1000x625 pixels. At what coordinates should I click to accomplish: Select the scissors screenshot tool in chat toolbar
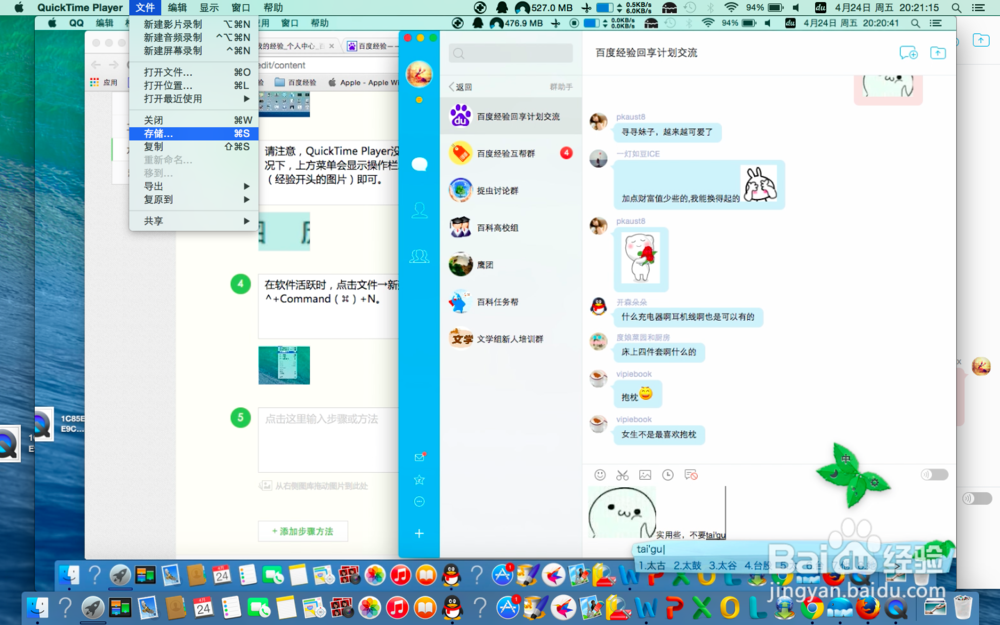click(622, 474)
